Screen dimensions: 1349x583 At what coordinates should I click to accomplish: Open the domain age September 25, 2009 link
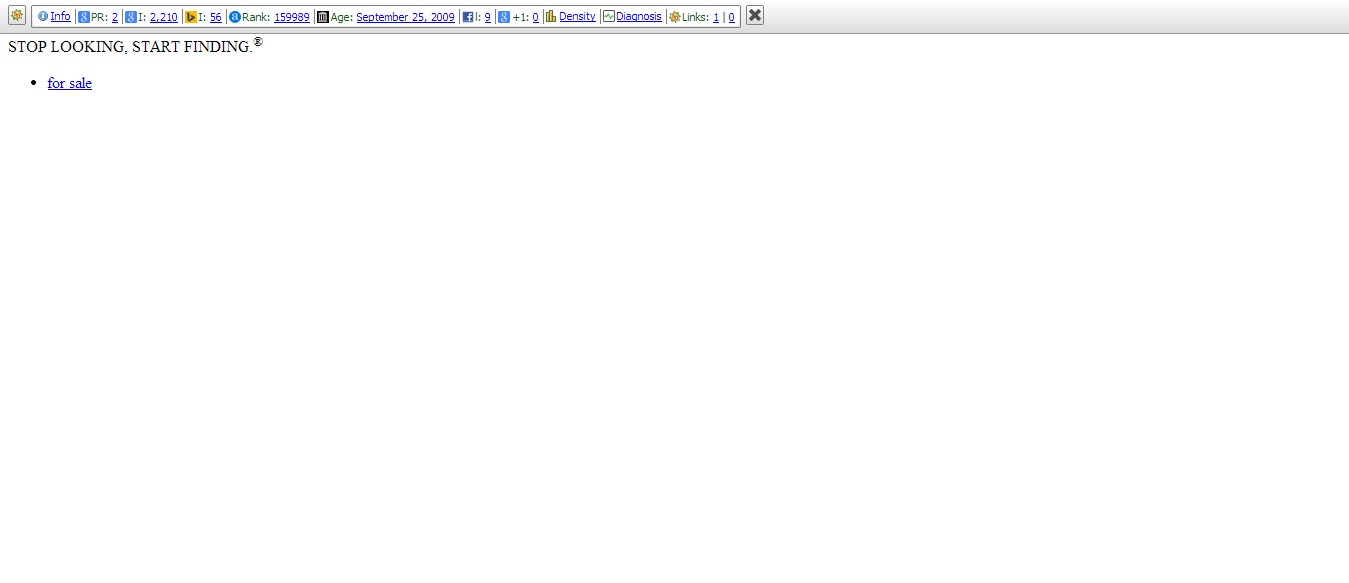pyautogui.click(x=405, y=17)
